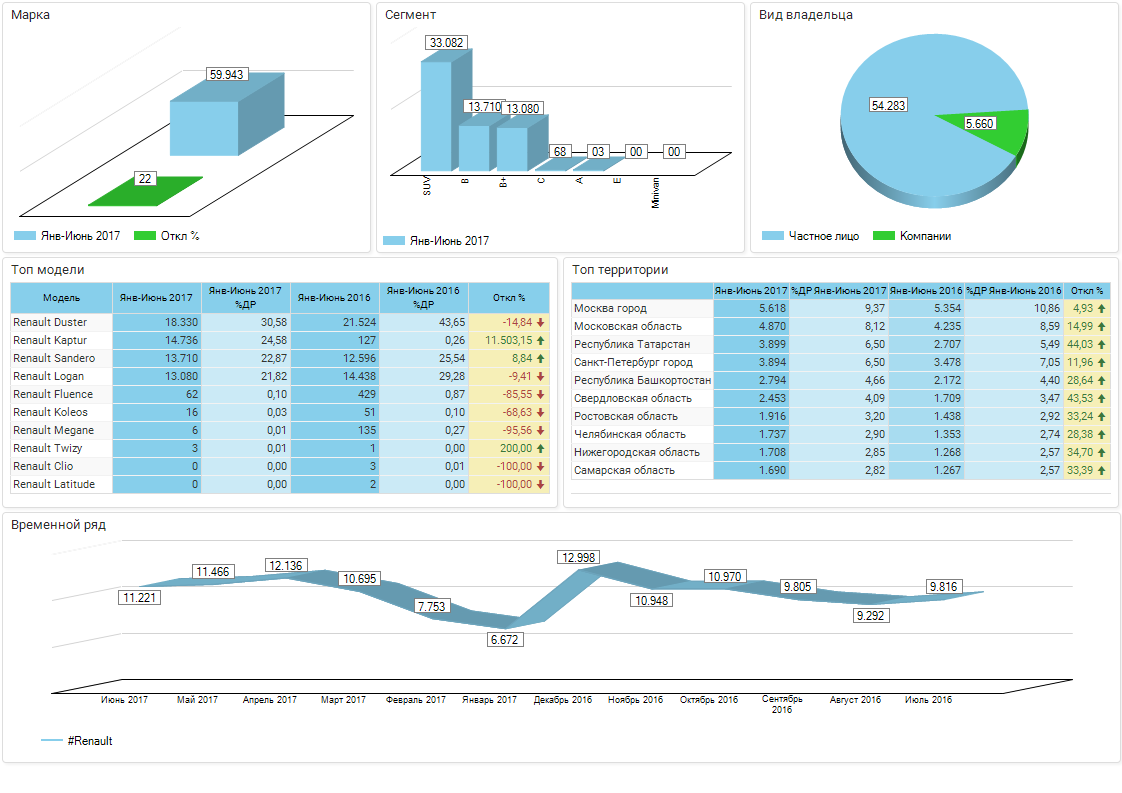Click up arrow beside 33,24 for Ростовская область
Screen dimensions: 1122x793
[x=1101, y=416]
